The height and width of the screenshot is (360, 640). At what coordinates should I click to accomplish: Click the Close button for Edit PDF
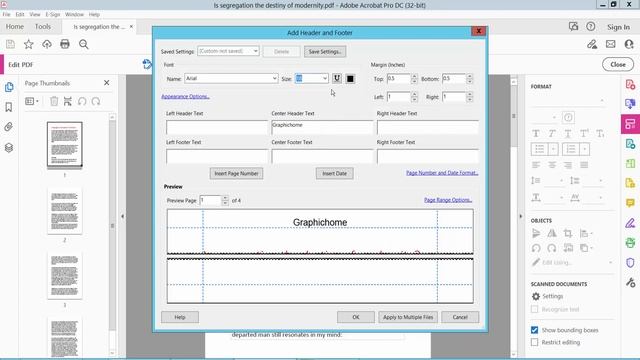pos(618,64)
